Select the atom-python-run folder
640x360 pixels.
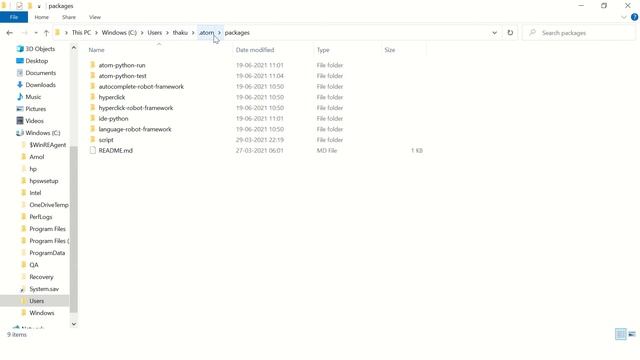(122, 65)
